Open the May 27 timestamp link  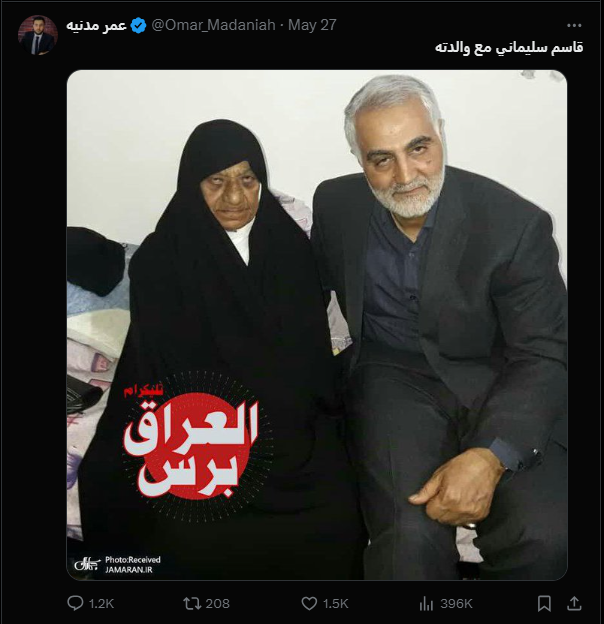(312, 25)
